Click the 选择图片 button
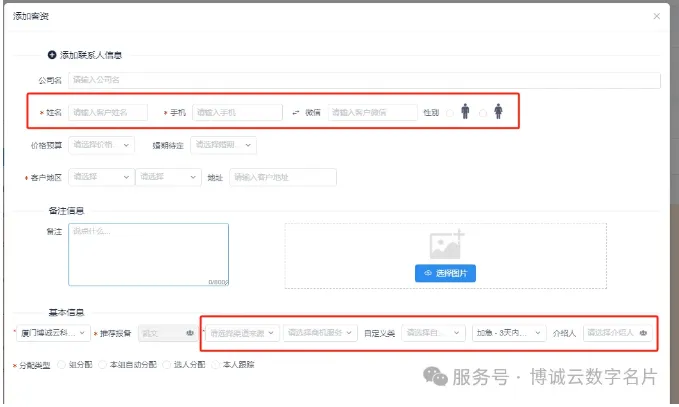This screenshot has height=407, width=679. pos(445,273)
